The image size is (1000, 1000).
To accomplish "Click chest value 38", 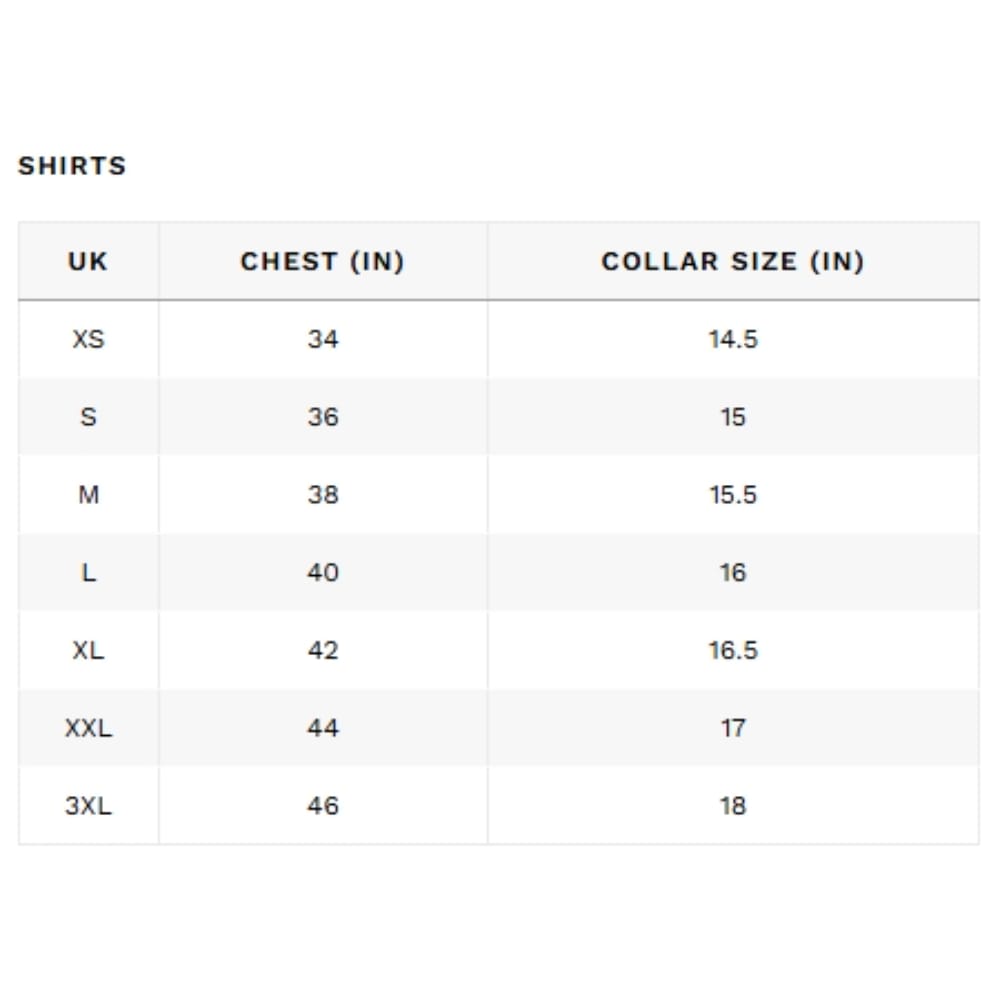I will pos(323,495).
